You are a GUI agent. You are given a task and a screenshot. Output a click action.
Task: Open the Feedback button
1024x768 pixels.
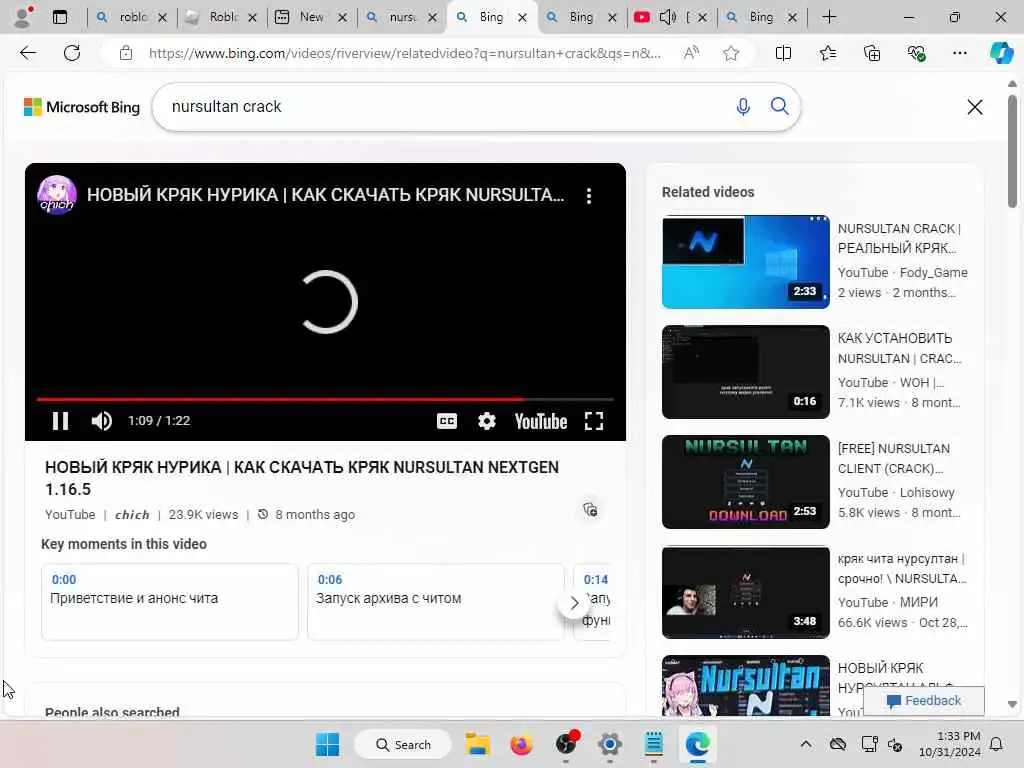(923, 701)
